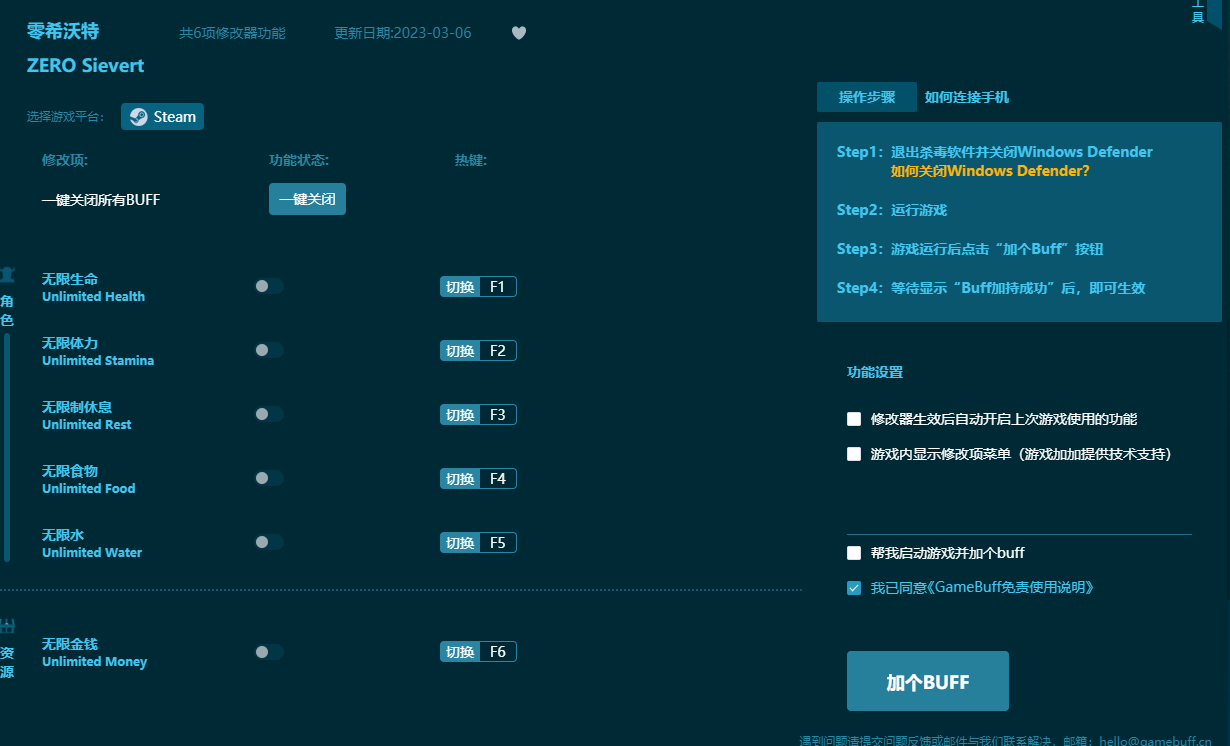This screenshot has height=746, width=1230.
Task: Click the F2 hotkey switch button
Action: point(478,351)
